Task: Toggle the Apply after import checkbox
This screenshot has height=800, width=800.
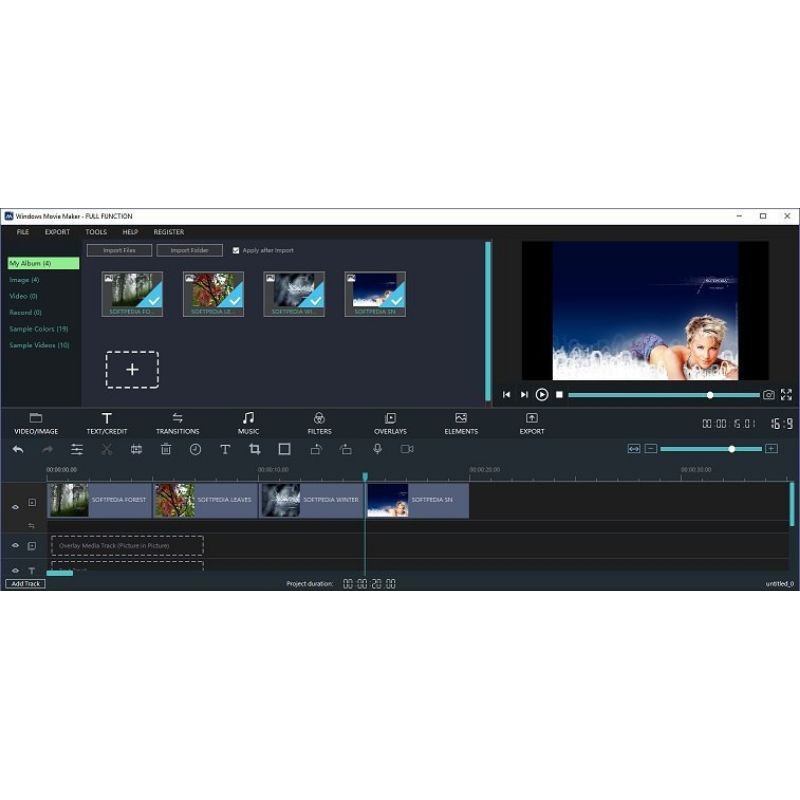Action: (236, 251)
